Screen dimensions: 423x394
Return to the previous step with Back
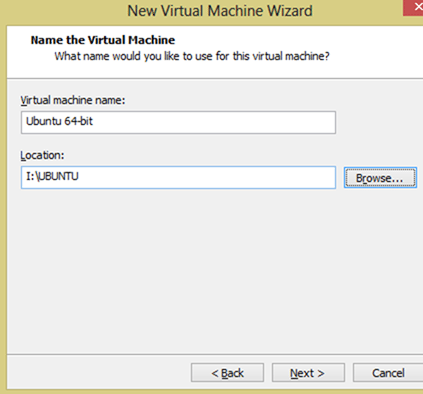pyautogui.click(x=227, y=373)
